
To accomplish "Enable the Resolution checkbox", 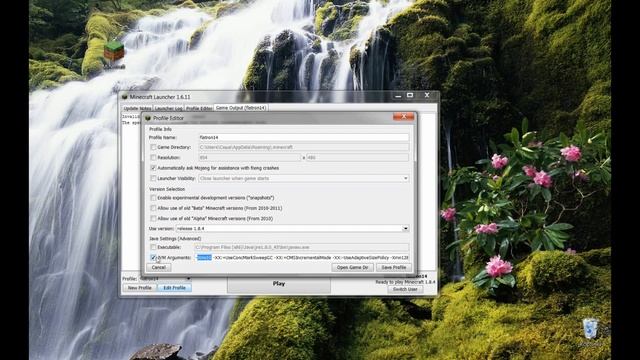I will pyautogui.click(x=153, y=158).
